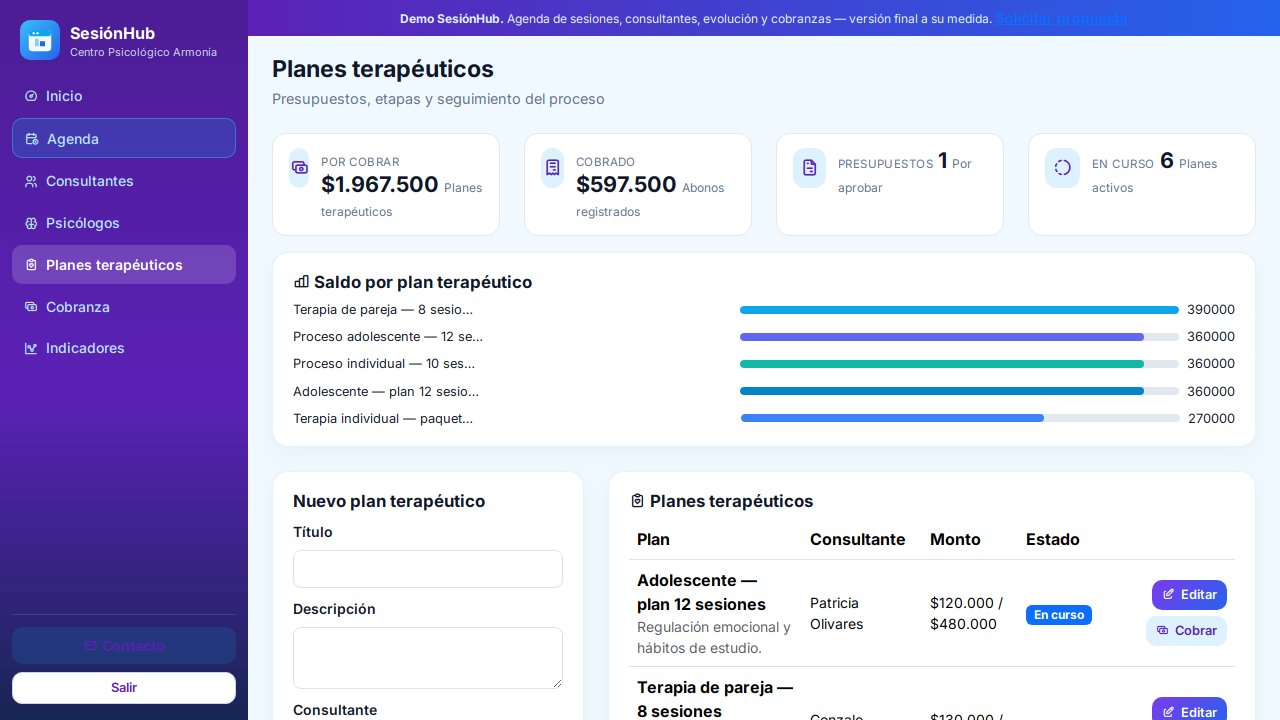The height and width of the screenshot is (720, 1280).
Task: Click the brain icon beside Psicólogos
Action: [x=31, y=223]
